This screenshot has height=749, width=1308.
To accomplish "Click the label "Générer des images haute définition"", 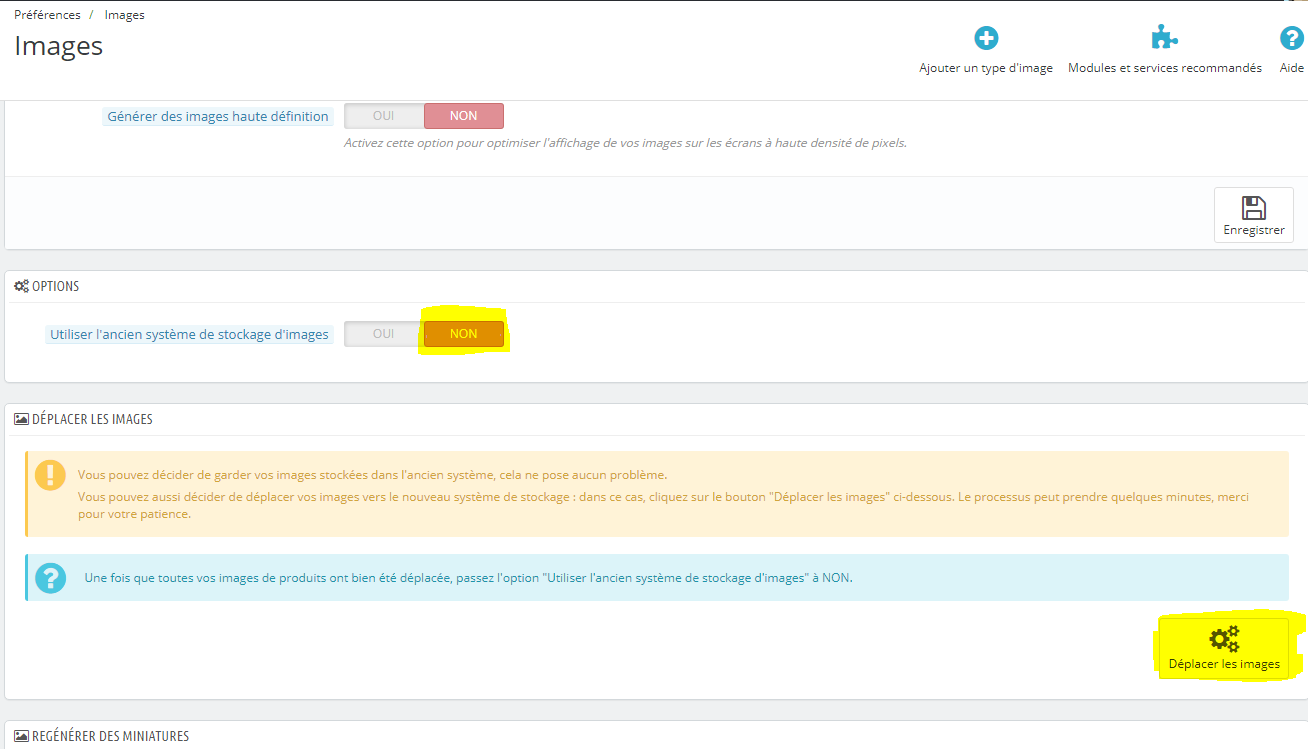I will (x=218, y=116).
